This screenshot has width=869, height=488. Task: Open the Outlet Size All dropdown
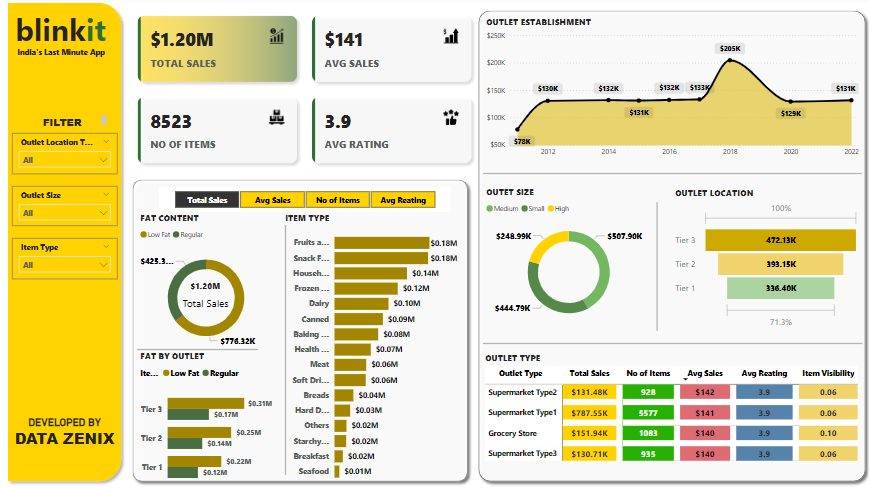pos(65,213)
